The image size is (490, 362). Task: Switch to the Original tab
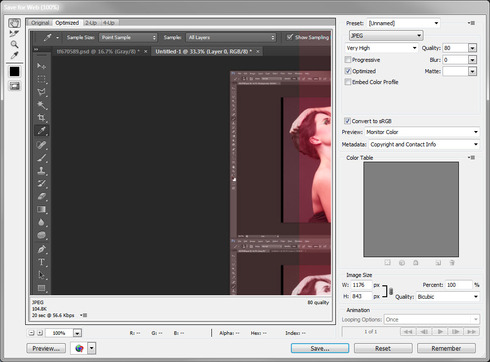tap(40, 23)
